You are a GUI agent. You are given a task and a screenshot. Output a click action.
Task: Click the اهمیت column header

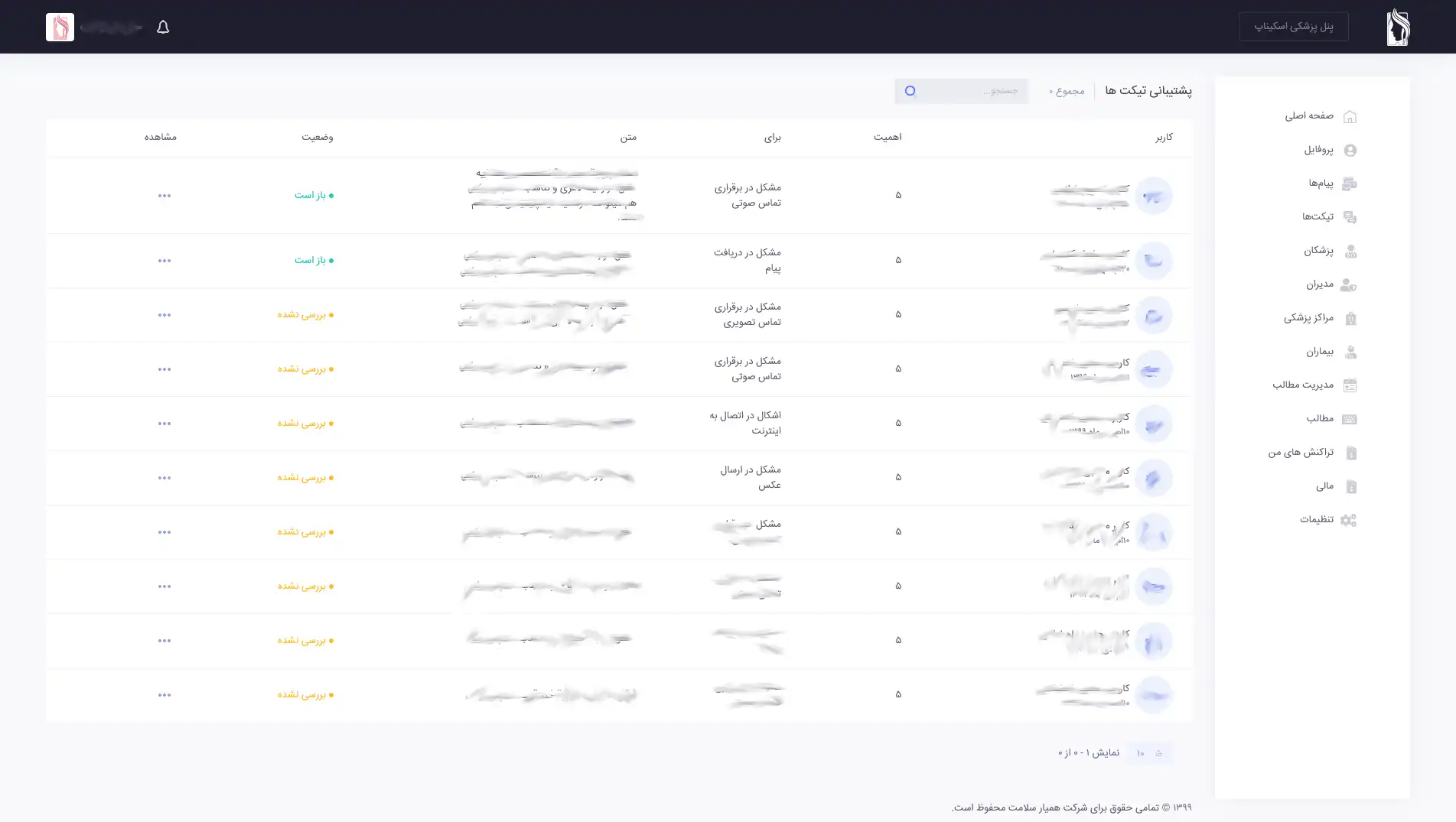click(888, 138)
